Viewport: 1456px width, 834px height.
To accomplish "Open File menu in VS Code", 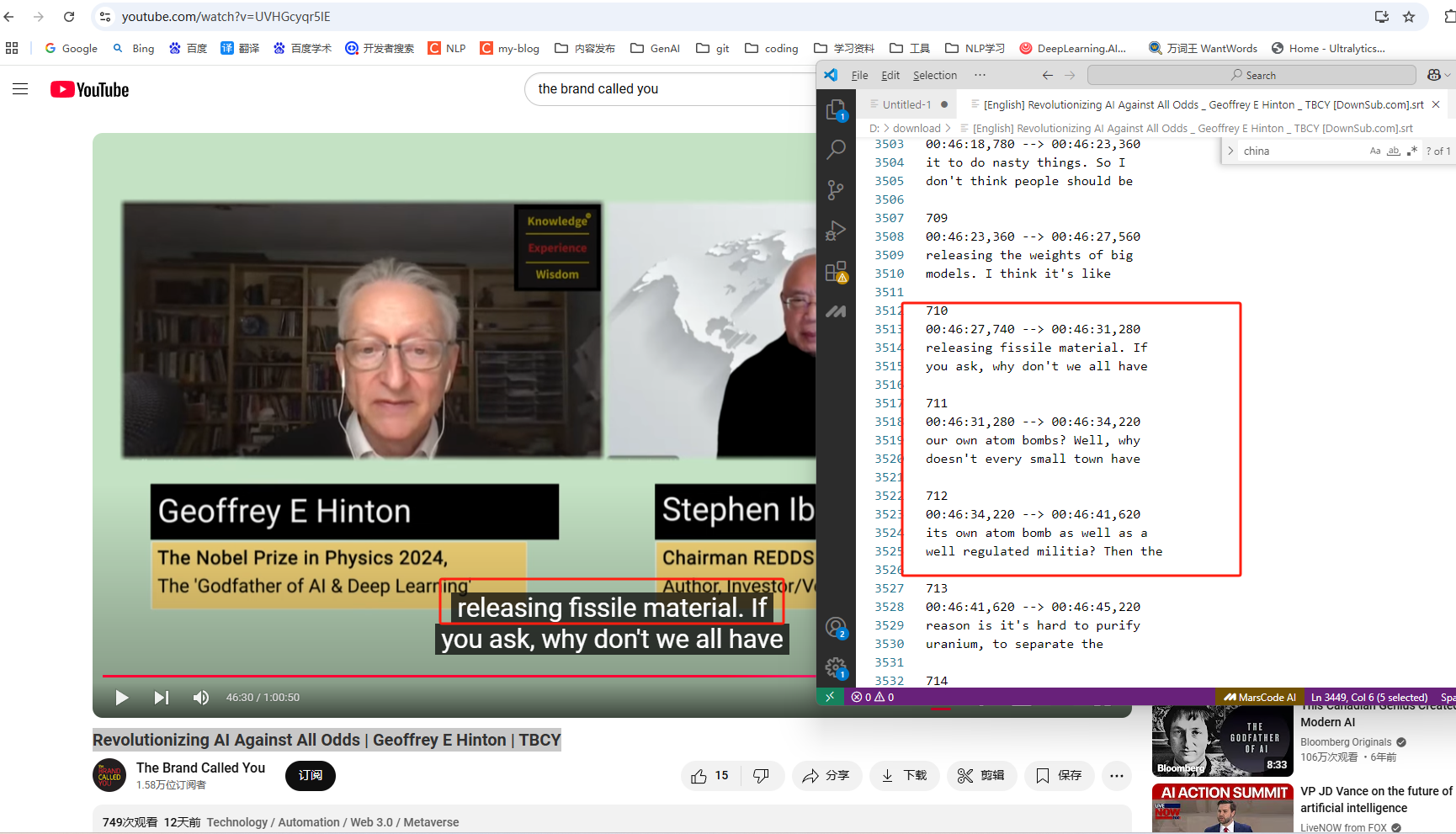I will [x=859, y=75].
